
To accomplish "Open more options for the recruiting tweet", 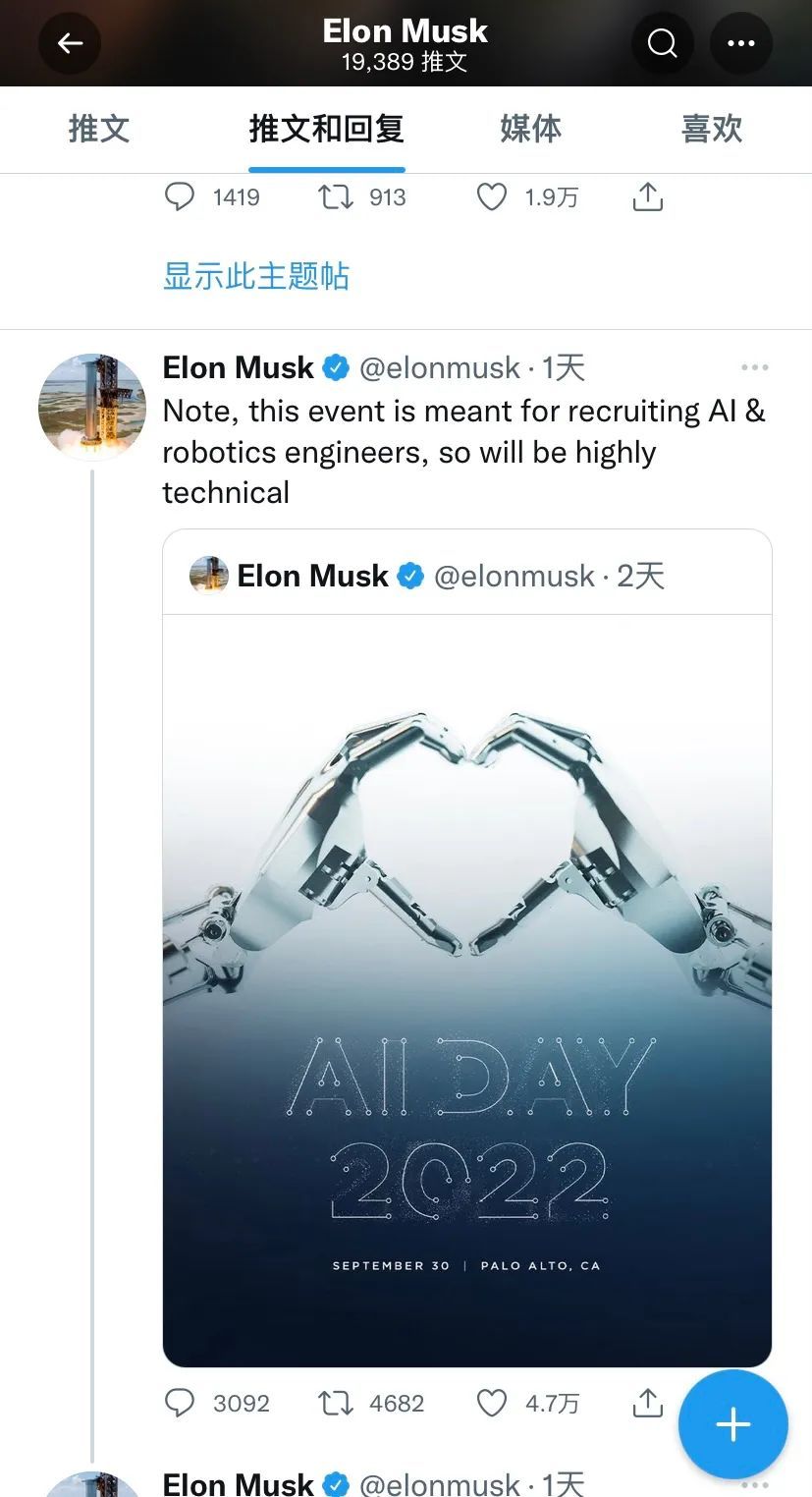I will 754,367.
